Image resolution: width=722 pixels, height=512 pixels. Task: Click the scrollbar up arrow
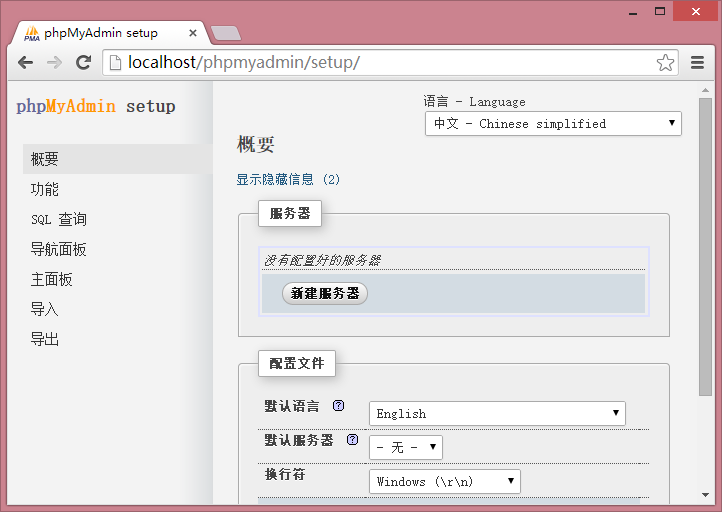tap(705, 90)
